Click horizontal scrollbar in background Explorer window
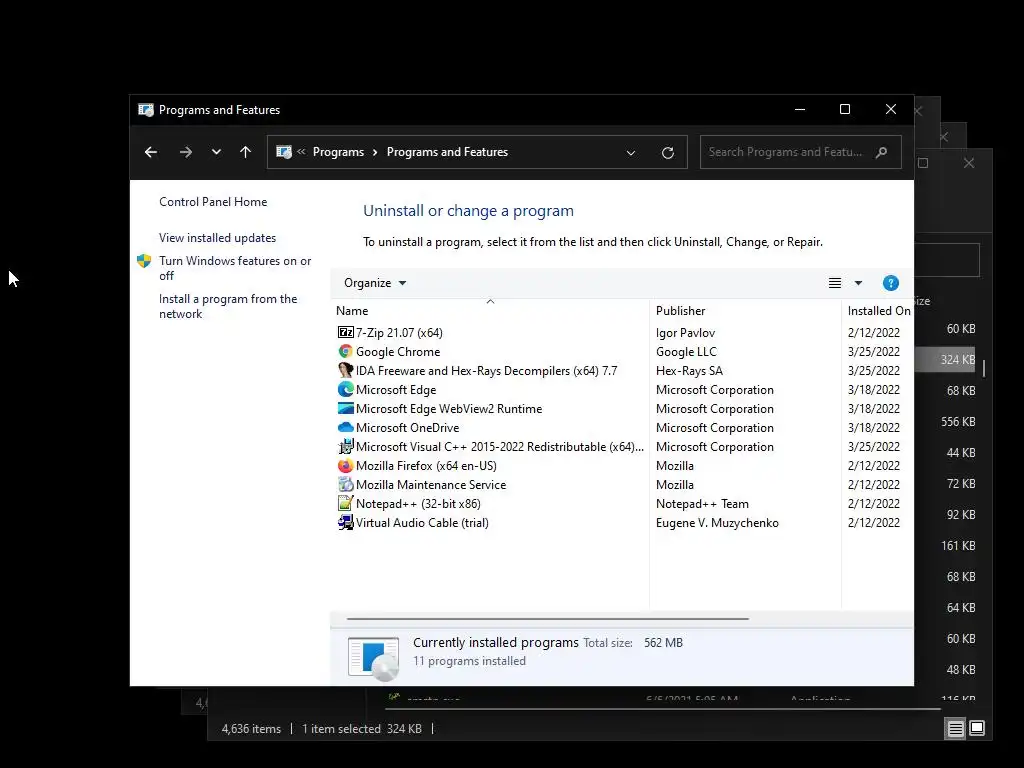1024x768 pixels. (663, 708)
